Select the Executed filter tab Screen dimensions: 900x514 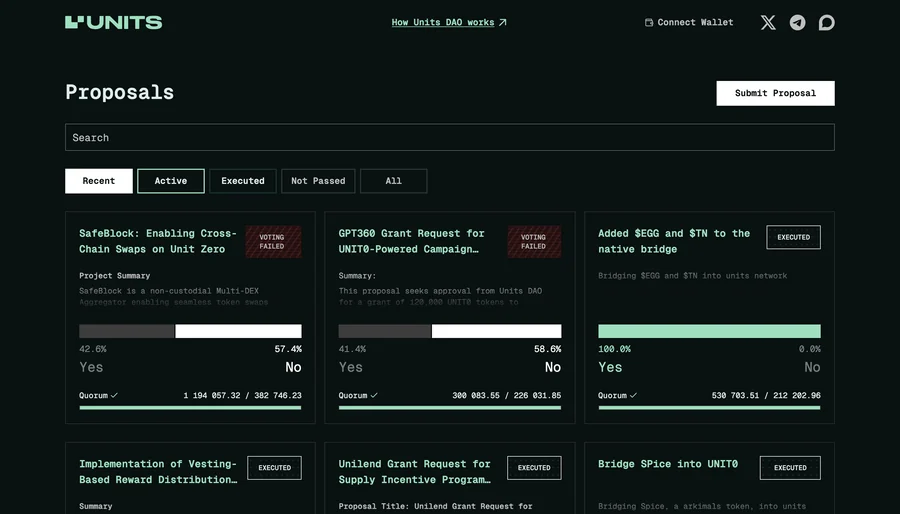click(x=243, y=181)
